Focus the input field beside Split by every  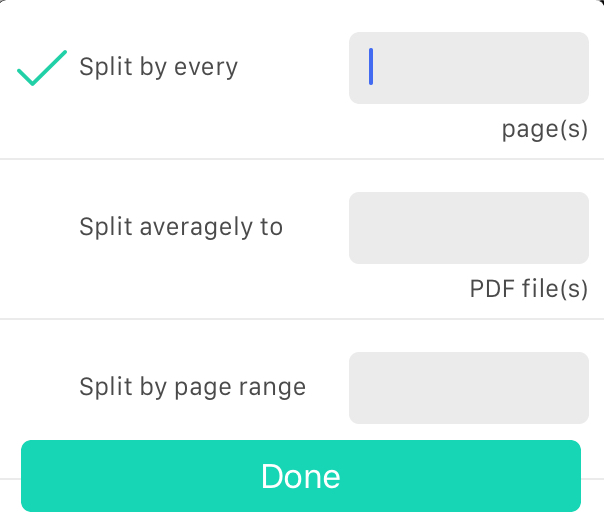pos(468,68)
